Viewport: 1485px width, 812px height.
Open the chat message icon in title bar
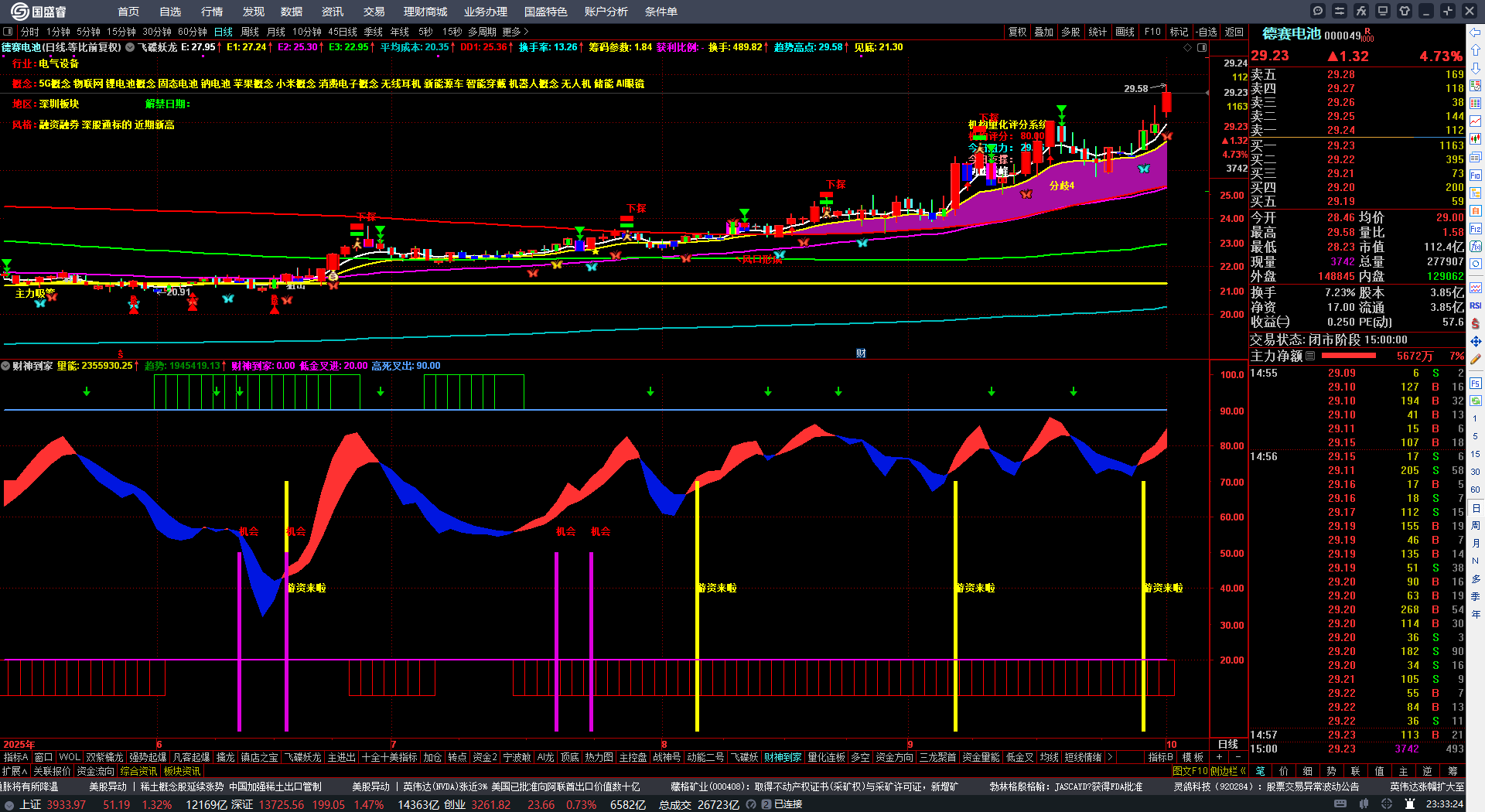pyautogui.click(x=1318, y=11)
